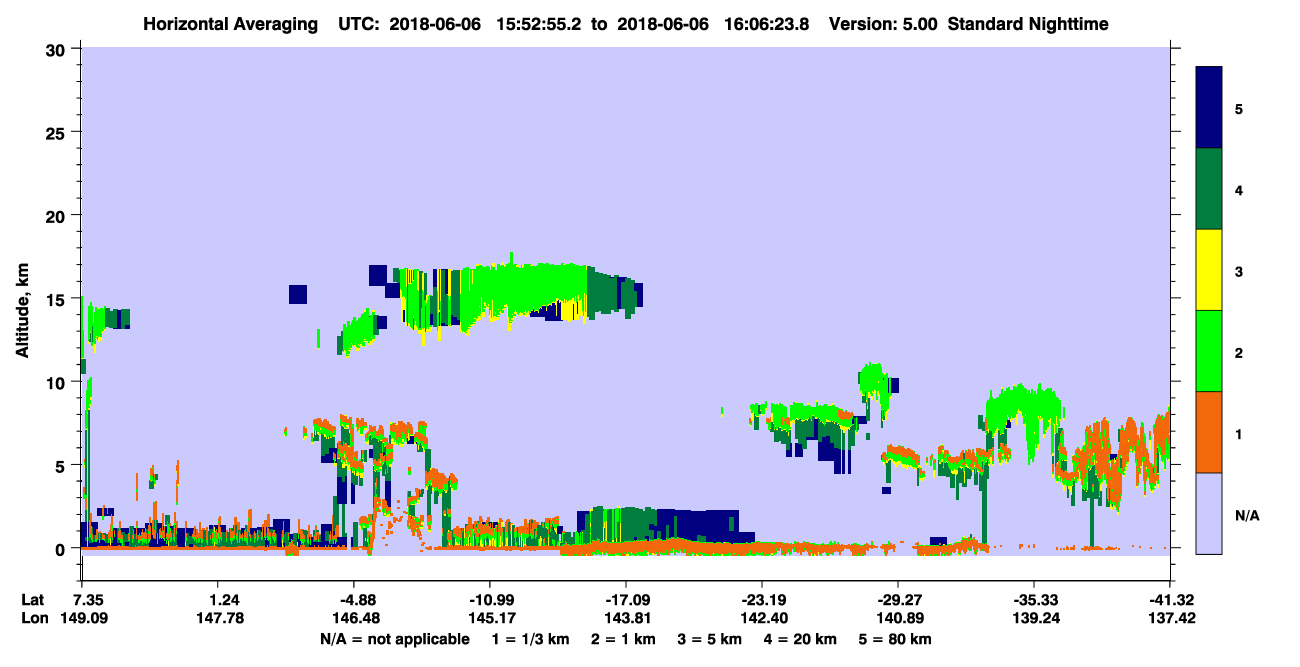This screenshot has height=667, width=1300.
Task: Click the yellow color bar segment labeled 3
Action: point(1209,270)
